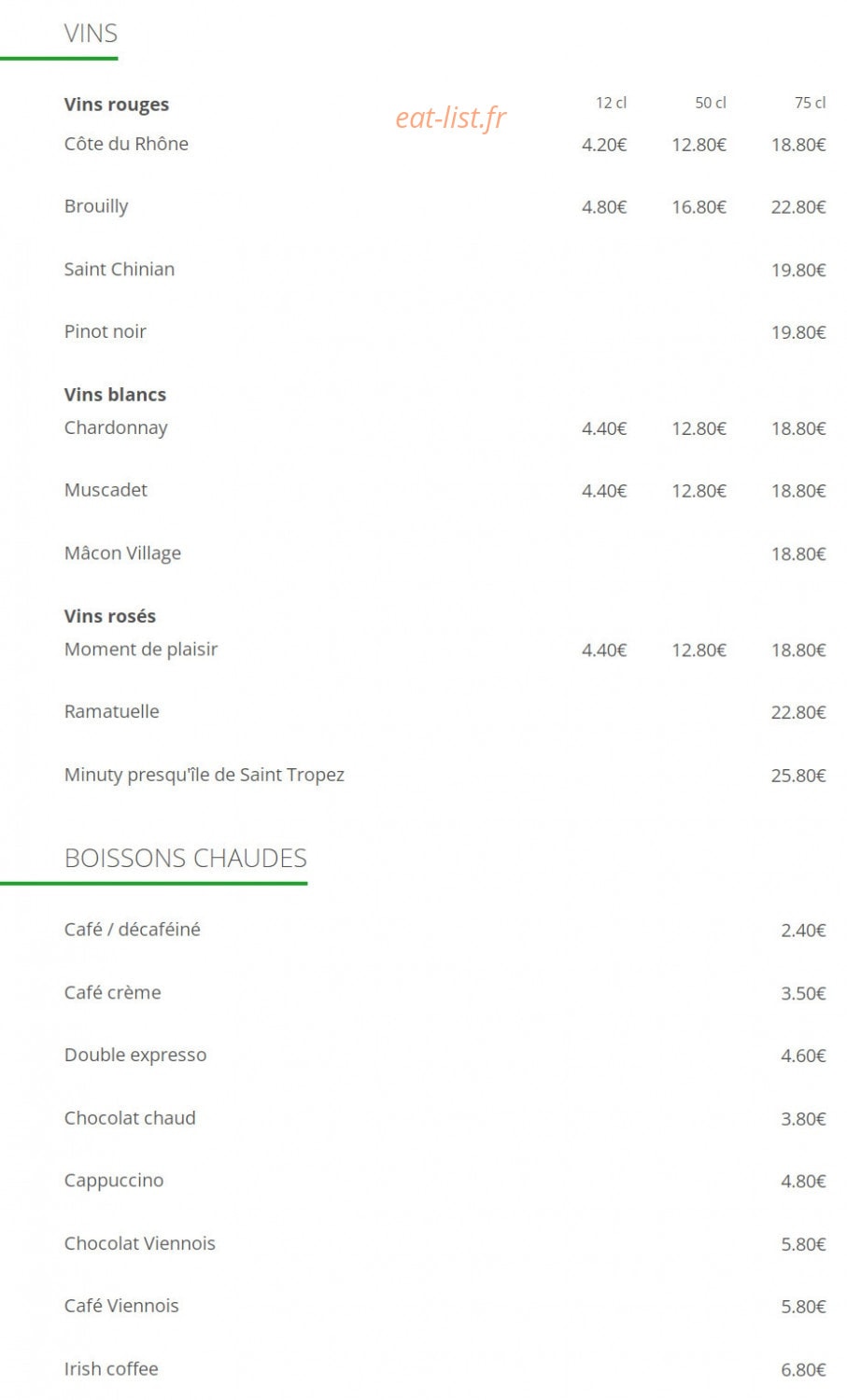The height and width of the screenshot is (1400, 847).
Task: Select Minuty presqu'île de Saint Tropez
Action: coord(204,775)
